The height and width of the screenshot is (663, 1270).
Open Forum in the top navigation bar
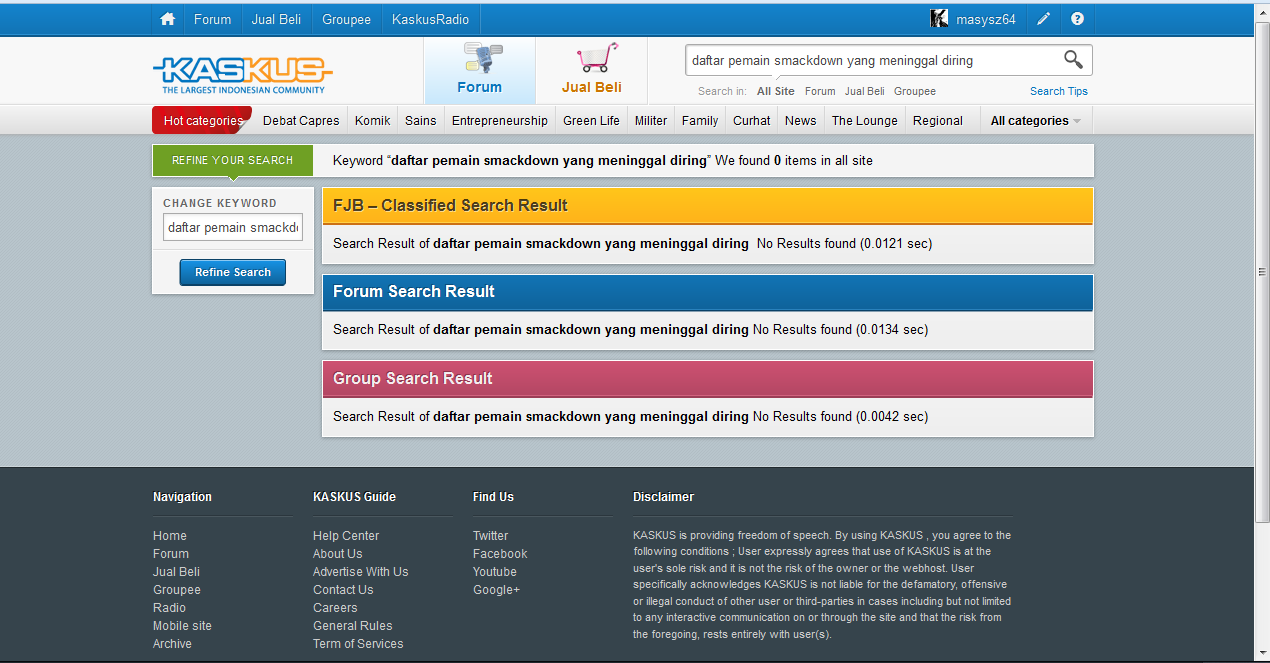pyautogui.click(x=212, y=19)
